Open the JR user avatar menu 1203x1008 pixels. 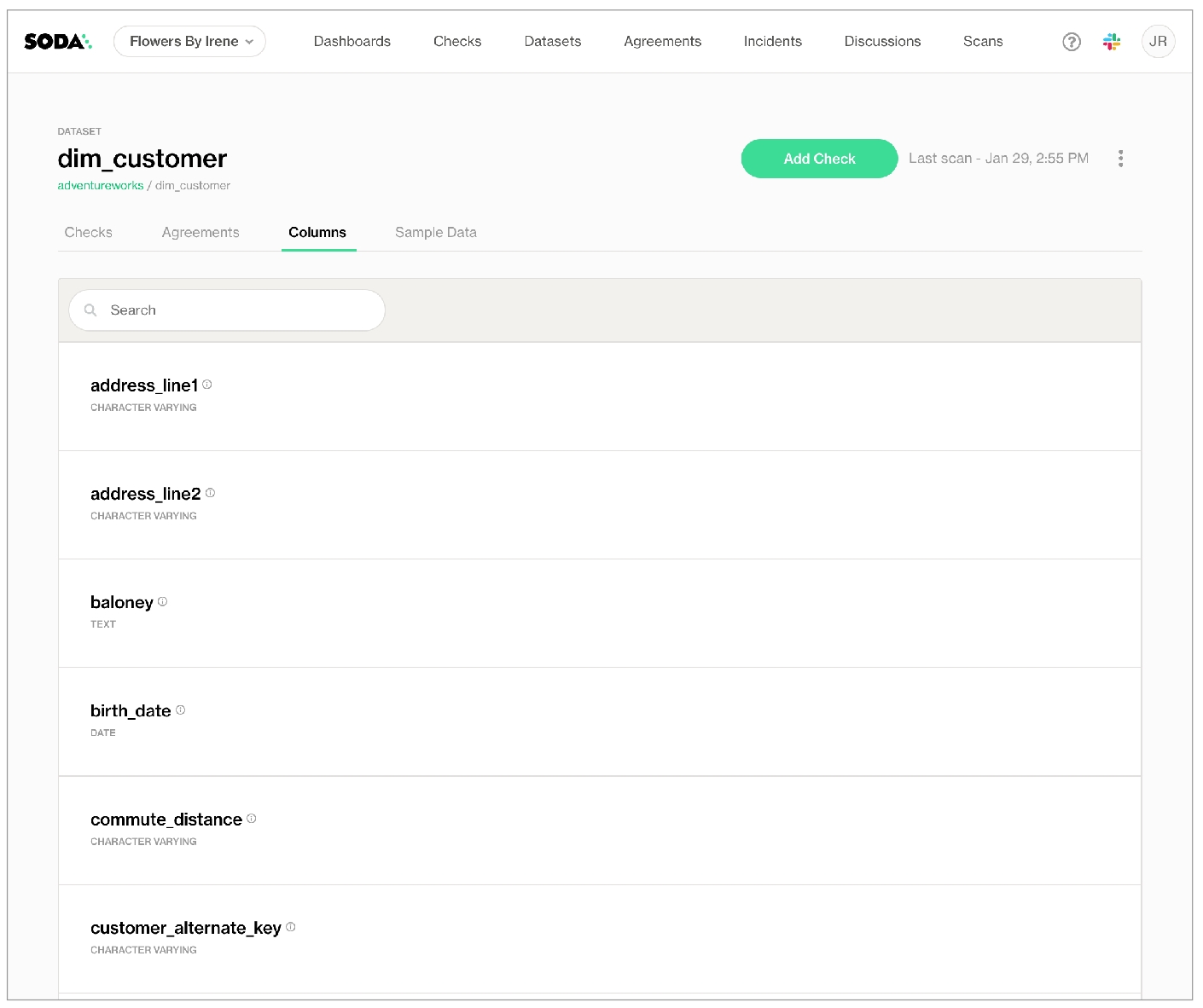tap(1157, 42)
